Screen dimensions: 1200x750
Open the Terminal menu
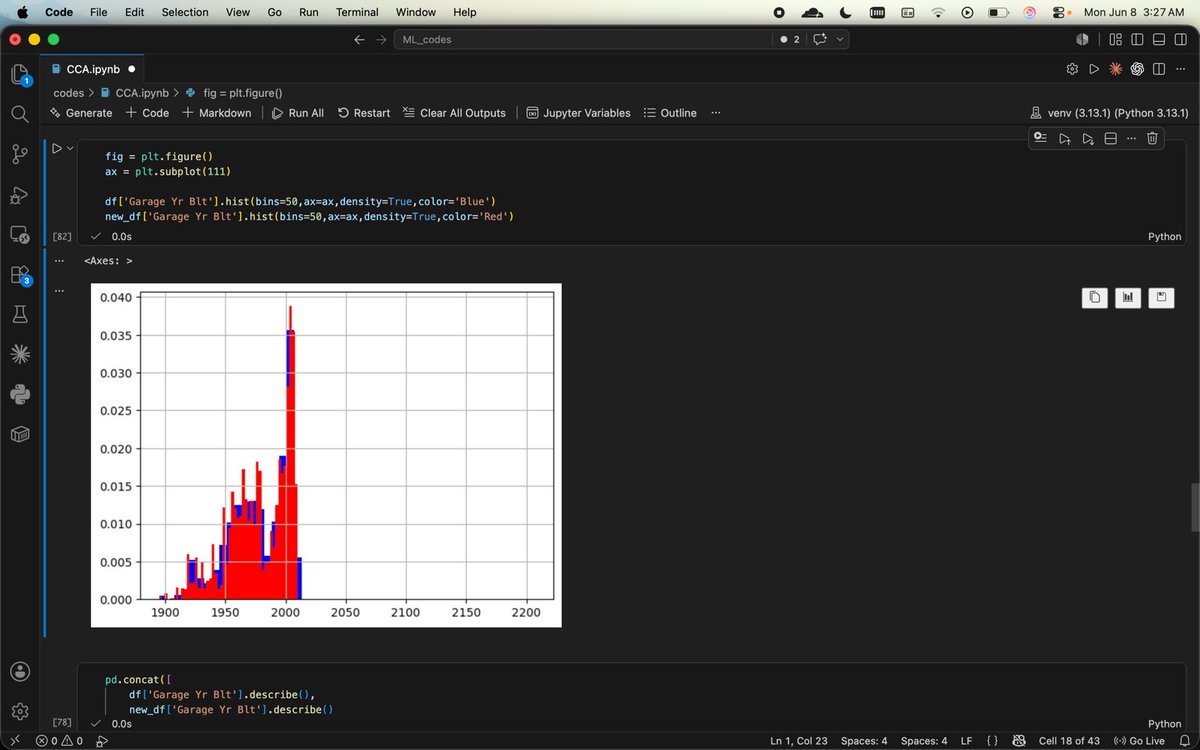tap(357, 12)
